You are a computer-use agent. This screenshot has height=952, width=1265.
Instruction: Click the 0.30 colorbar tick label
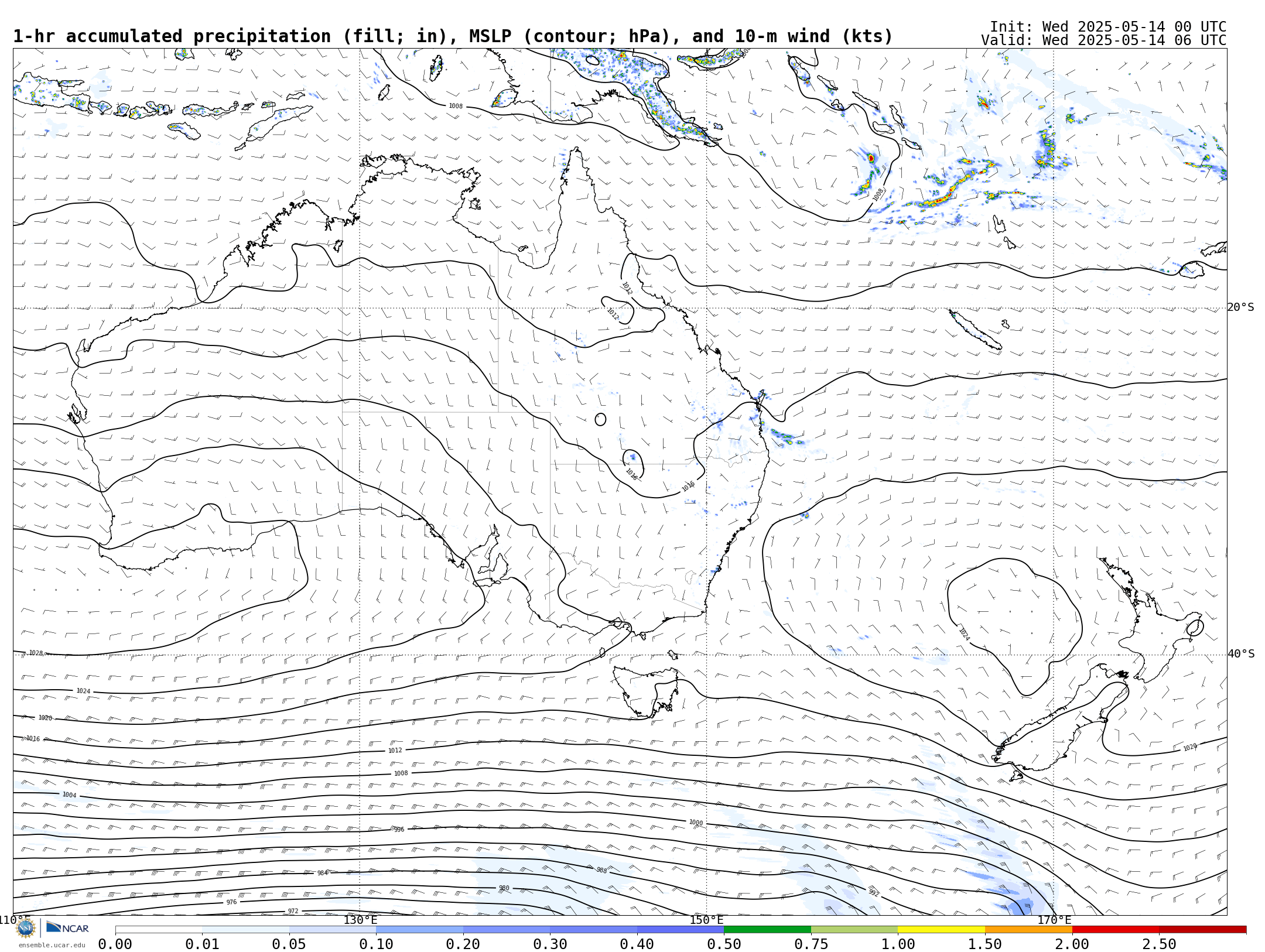(550, 944)
